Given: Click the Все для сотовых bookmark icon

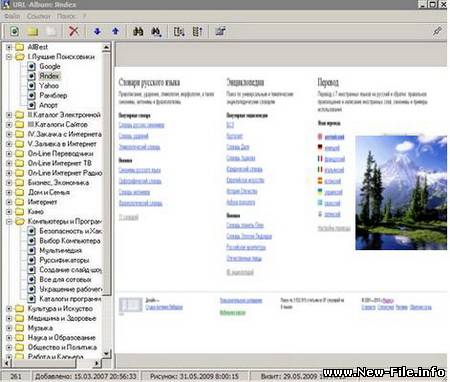Looking at the screenshot, I should point(31,279).
